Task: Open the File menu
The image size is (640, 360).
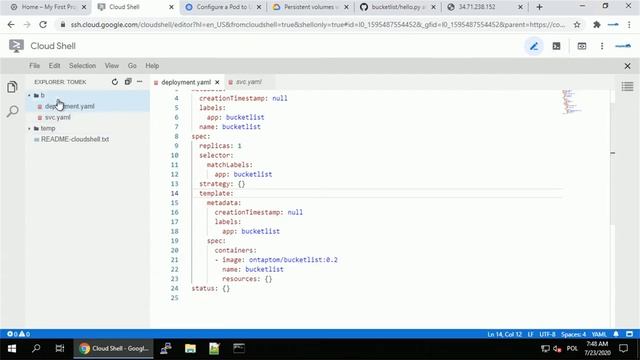Action: (x=34, y=66)
